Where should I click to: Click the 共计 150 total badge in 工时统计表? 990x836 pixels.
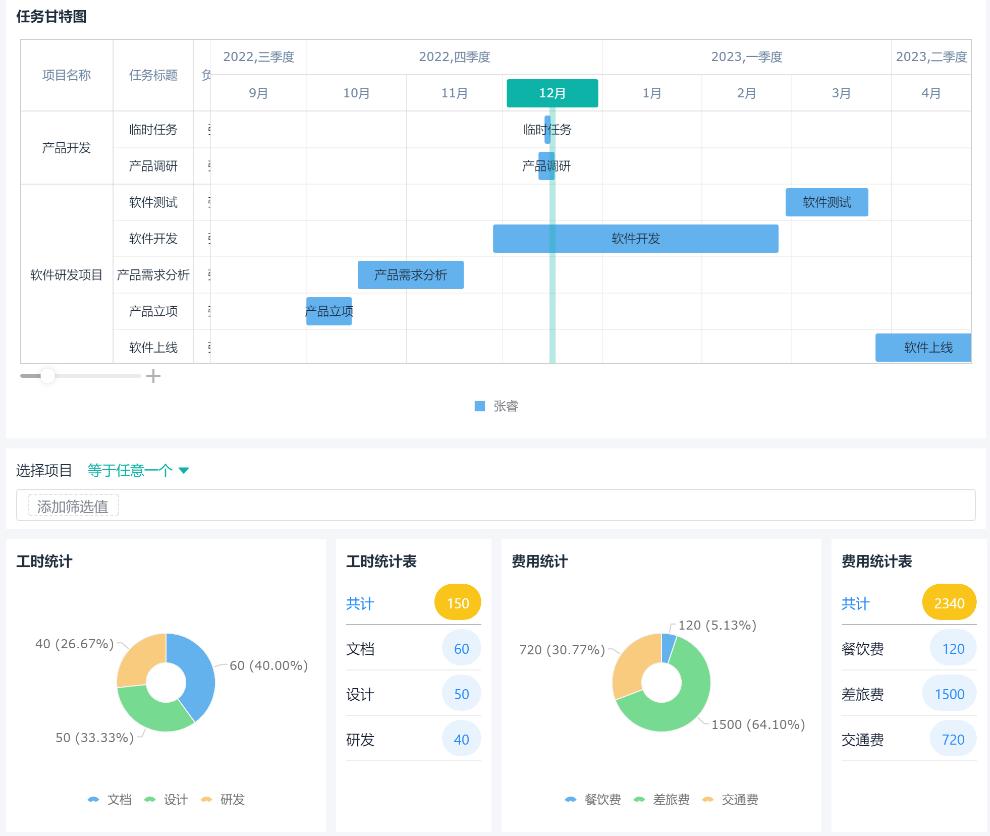pyautogui.click(x=456, y=603)
